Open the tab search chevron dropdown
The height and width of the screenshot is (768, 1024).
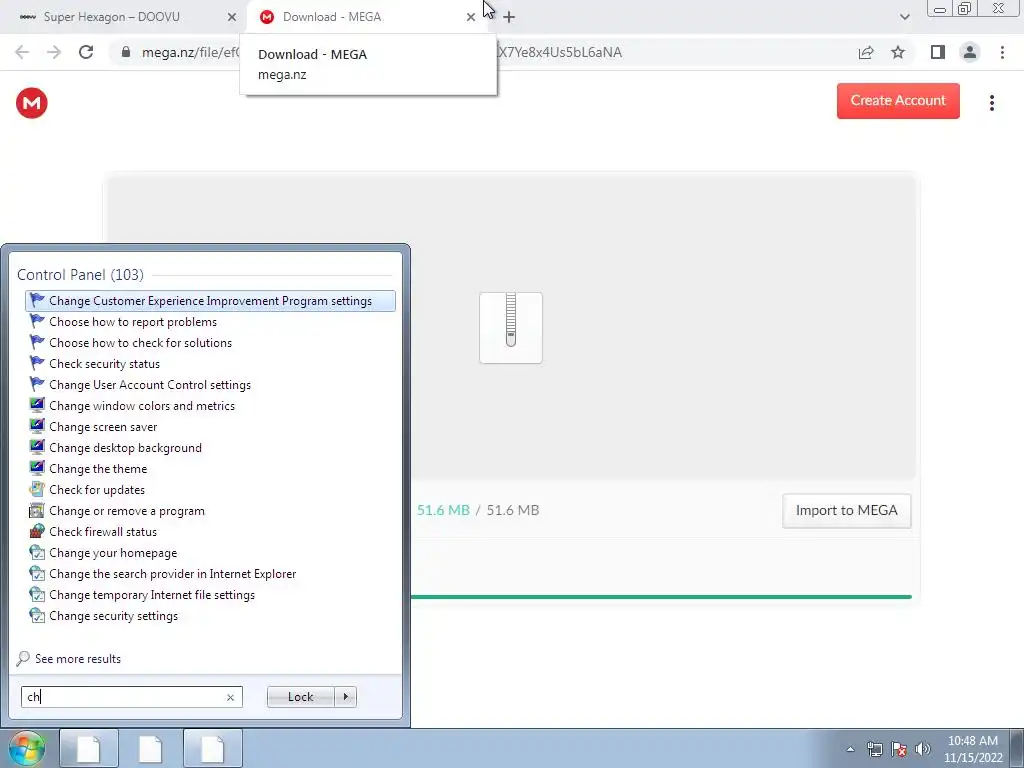pos(904,17)
